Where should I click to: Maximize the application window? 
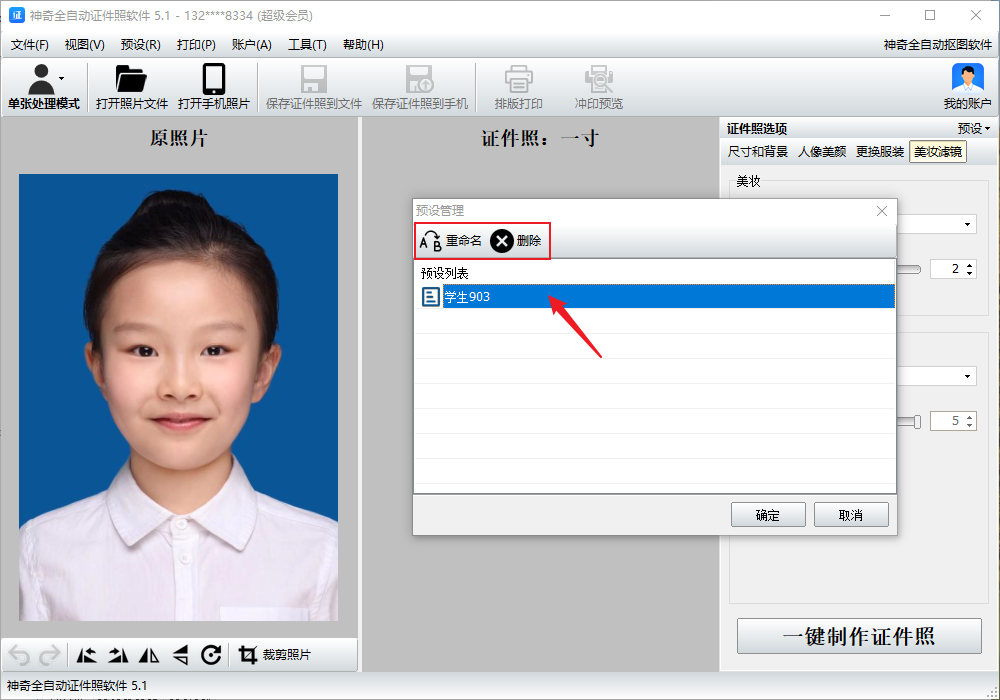(930, 15)
